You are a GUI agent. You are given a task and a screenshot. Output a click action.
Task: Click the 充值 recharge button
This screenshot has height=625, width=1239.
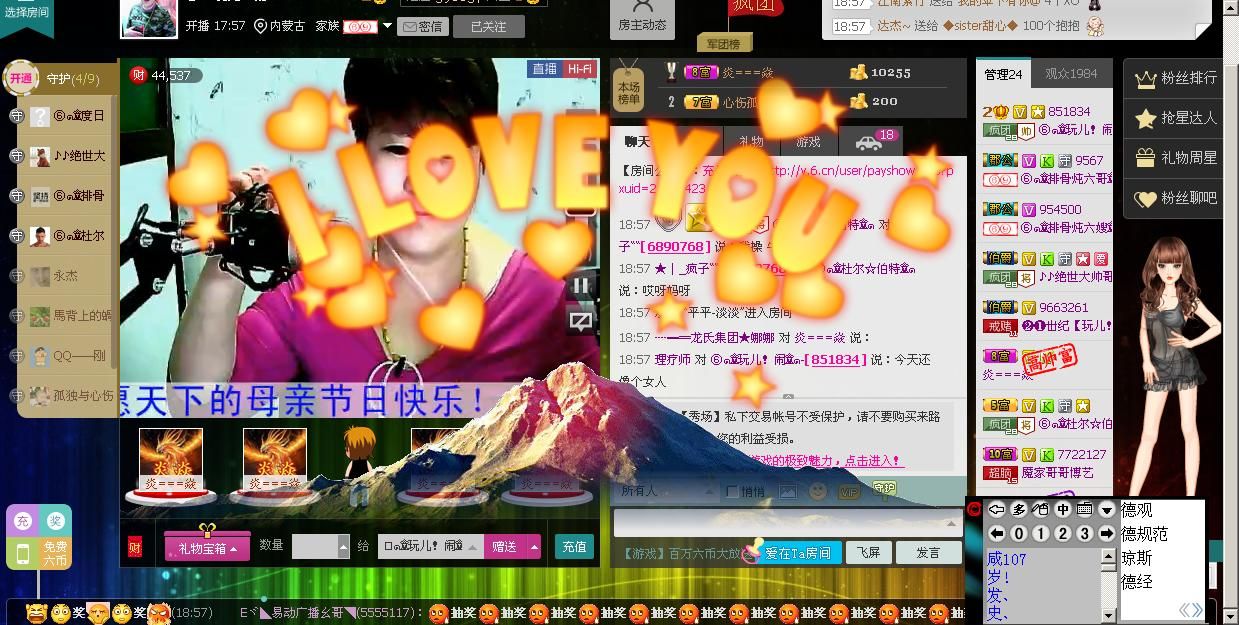point(574,547)
